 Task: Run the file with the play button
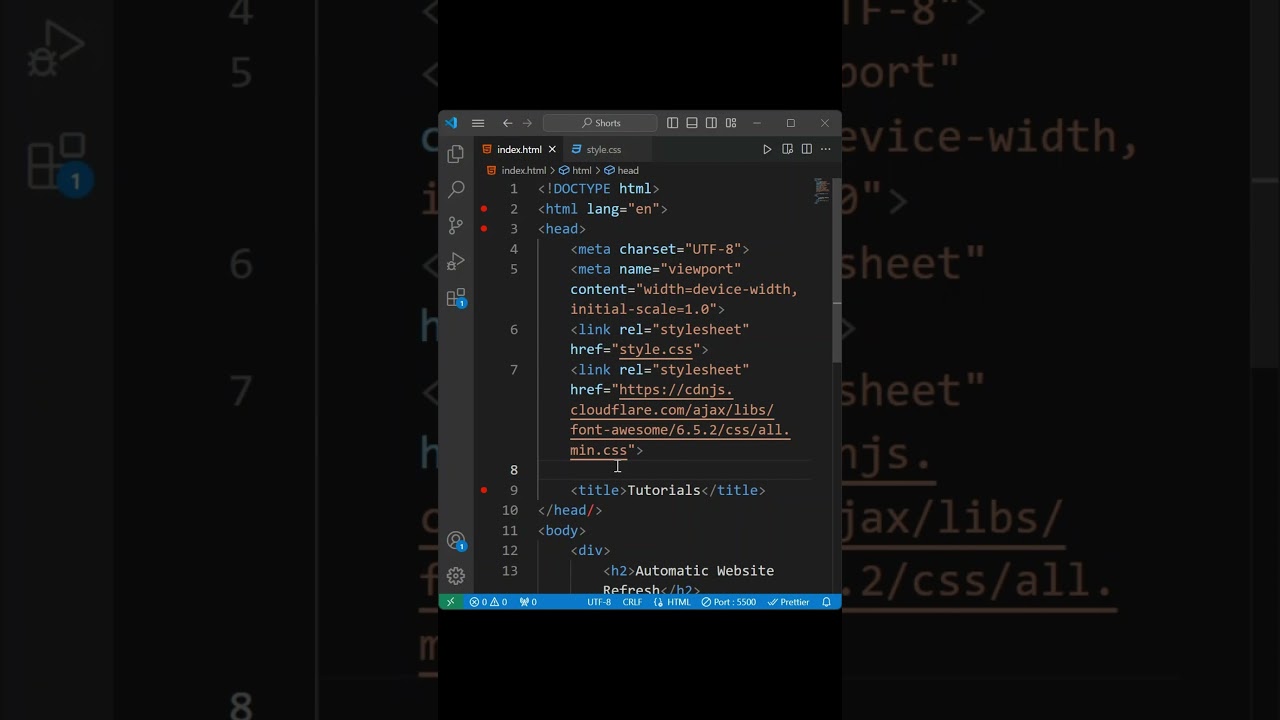[x=767, y=149]
